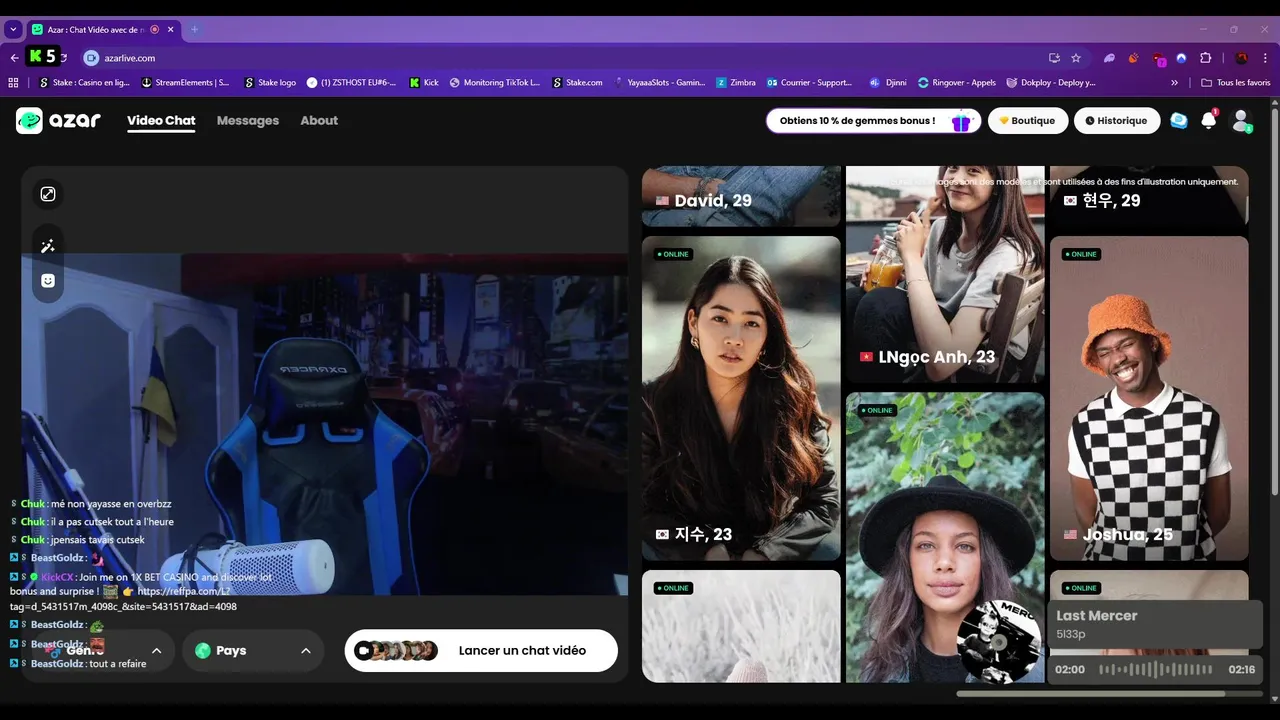
Task: Open the Extensions puzzle icon
Action: tap(1205, 58)
